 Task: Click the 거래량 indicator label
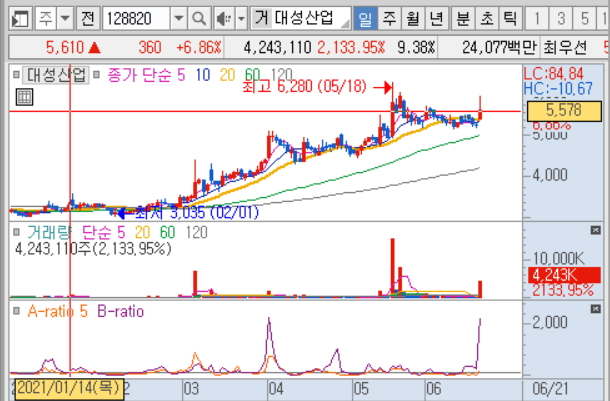click(x=49, y=232)
